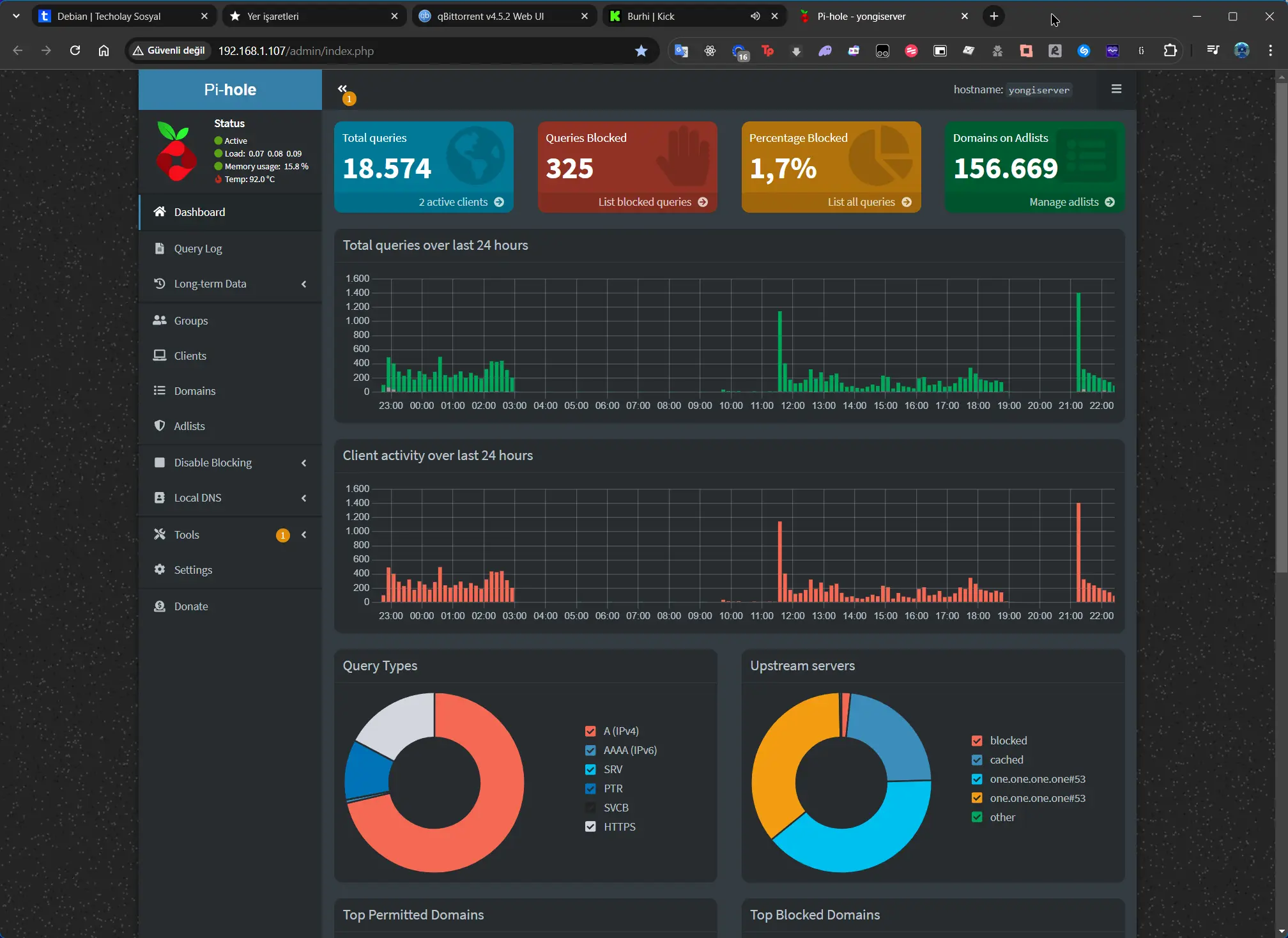Click the Tools warning badge
The image size is (1288, 938).
point(282,535)
